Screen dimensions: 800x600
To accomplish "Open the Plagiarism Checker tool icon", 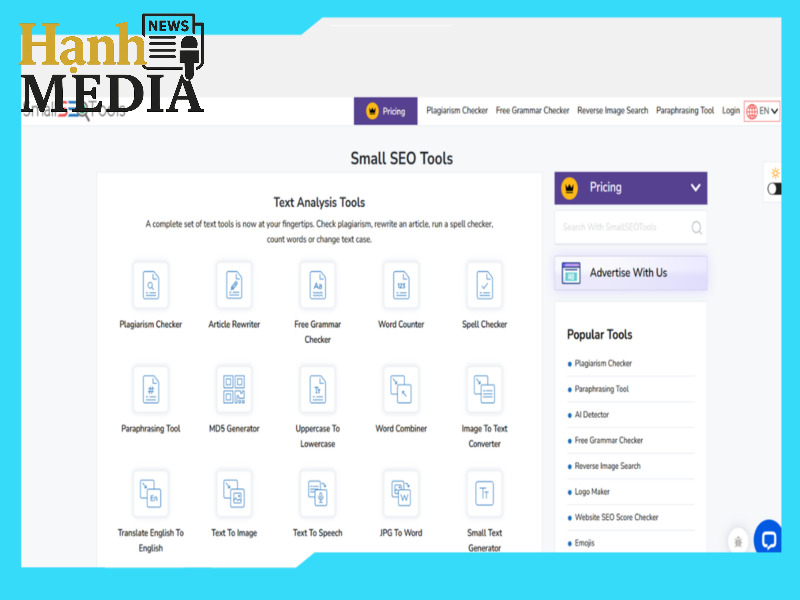I will coord(151,285).
